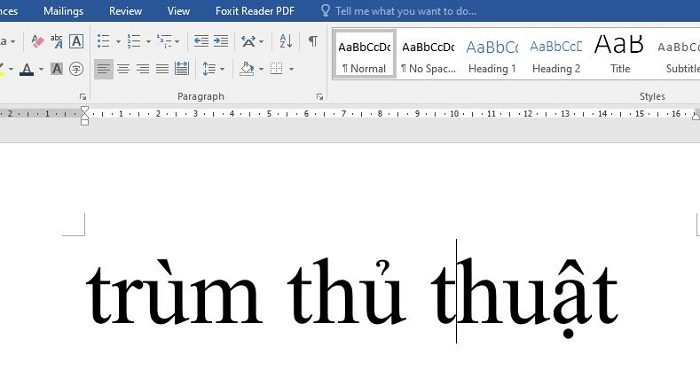This screenshot has width=700, height=375.
Task: Align text to the left
Action: [104, 69]
